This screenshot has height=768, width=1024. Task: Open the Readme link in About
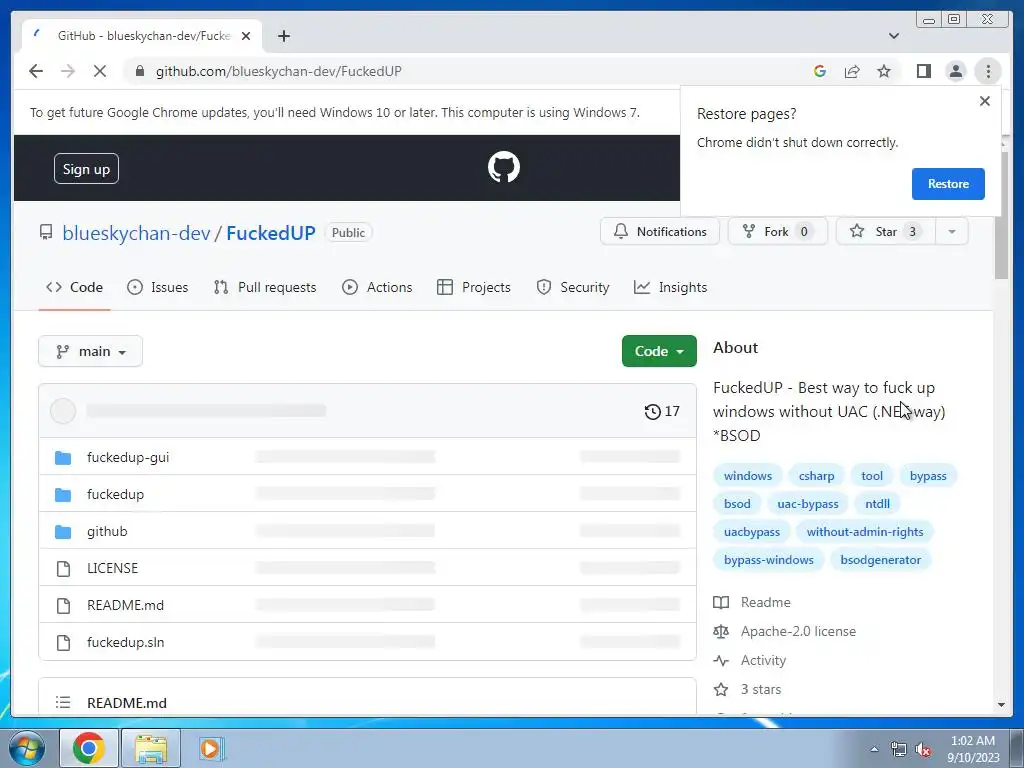point(752,602)
